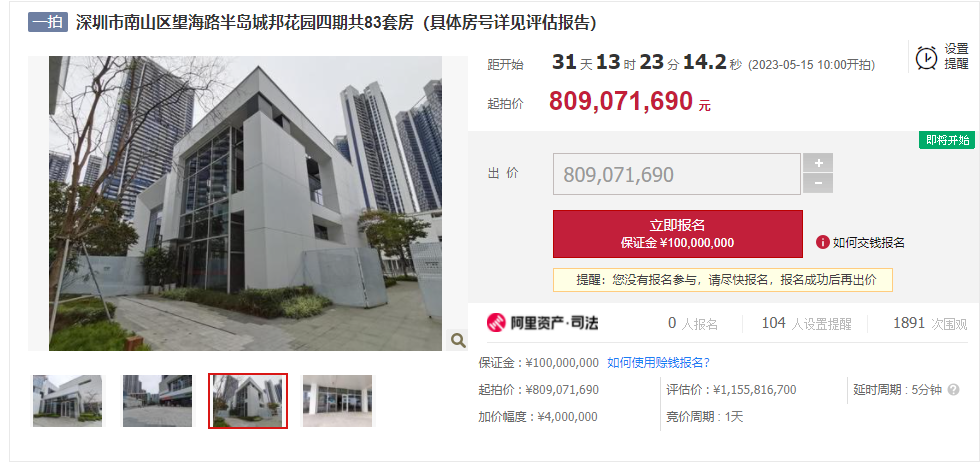
Task: Increase bid with the plus button
Action: tap(818, 163)
